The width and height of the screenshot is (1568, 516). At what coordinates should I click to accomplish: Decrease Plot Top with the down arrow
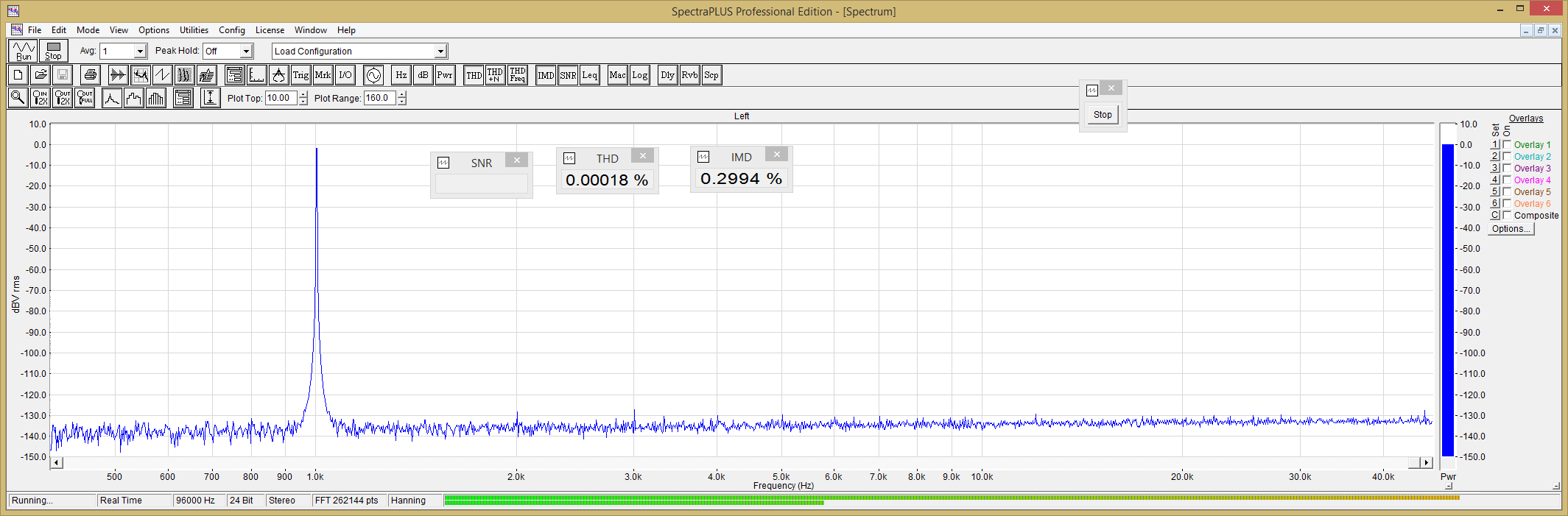[303, 102]
